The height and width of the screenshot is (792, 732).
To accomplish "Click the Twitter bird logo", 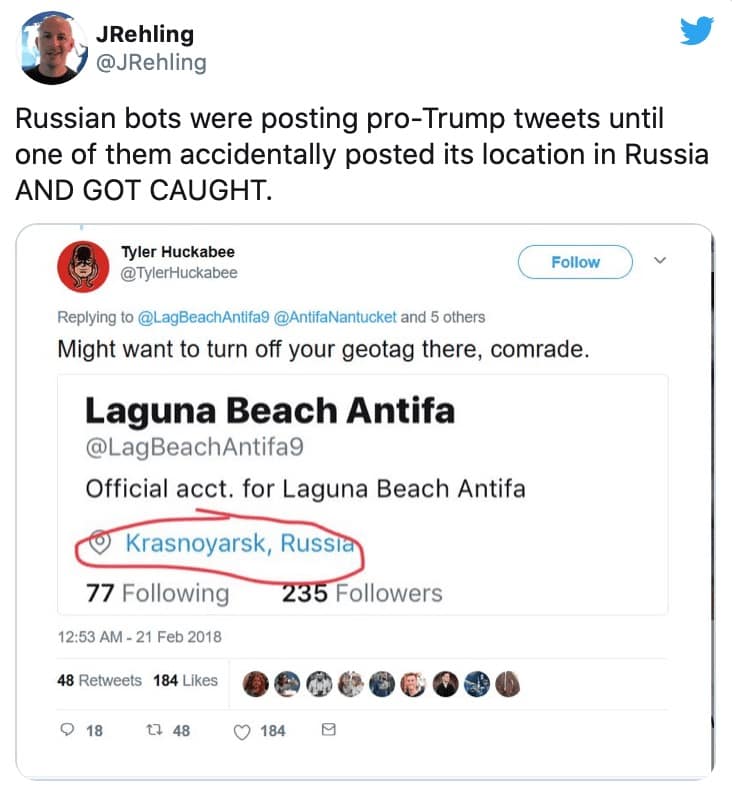I will coord(696,31).
